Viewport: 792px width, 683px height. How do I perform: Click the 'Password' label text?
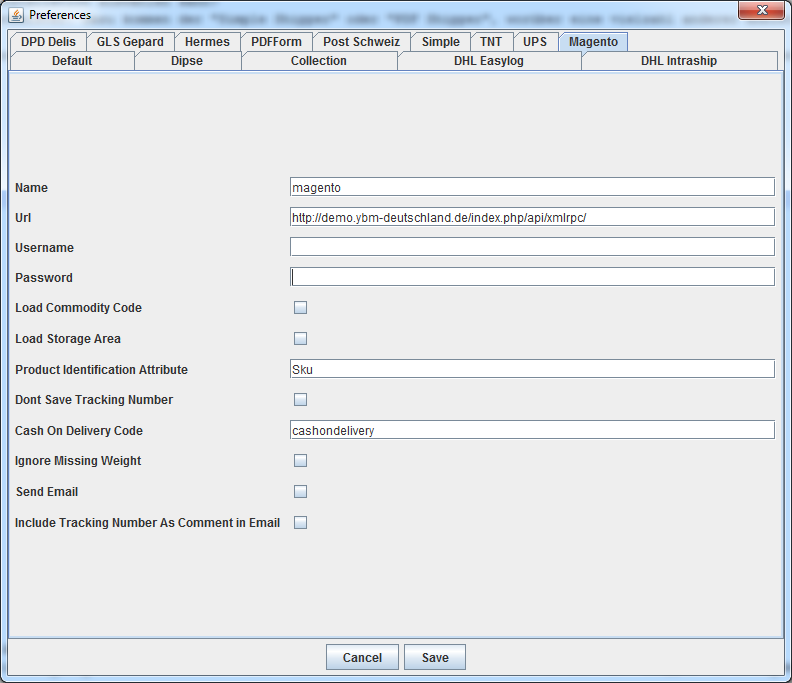pos(44,277)
